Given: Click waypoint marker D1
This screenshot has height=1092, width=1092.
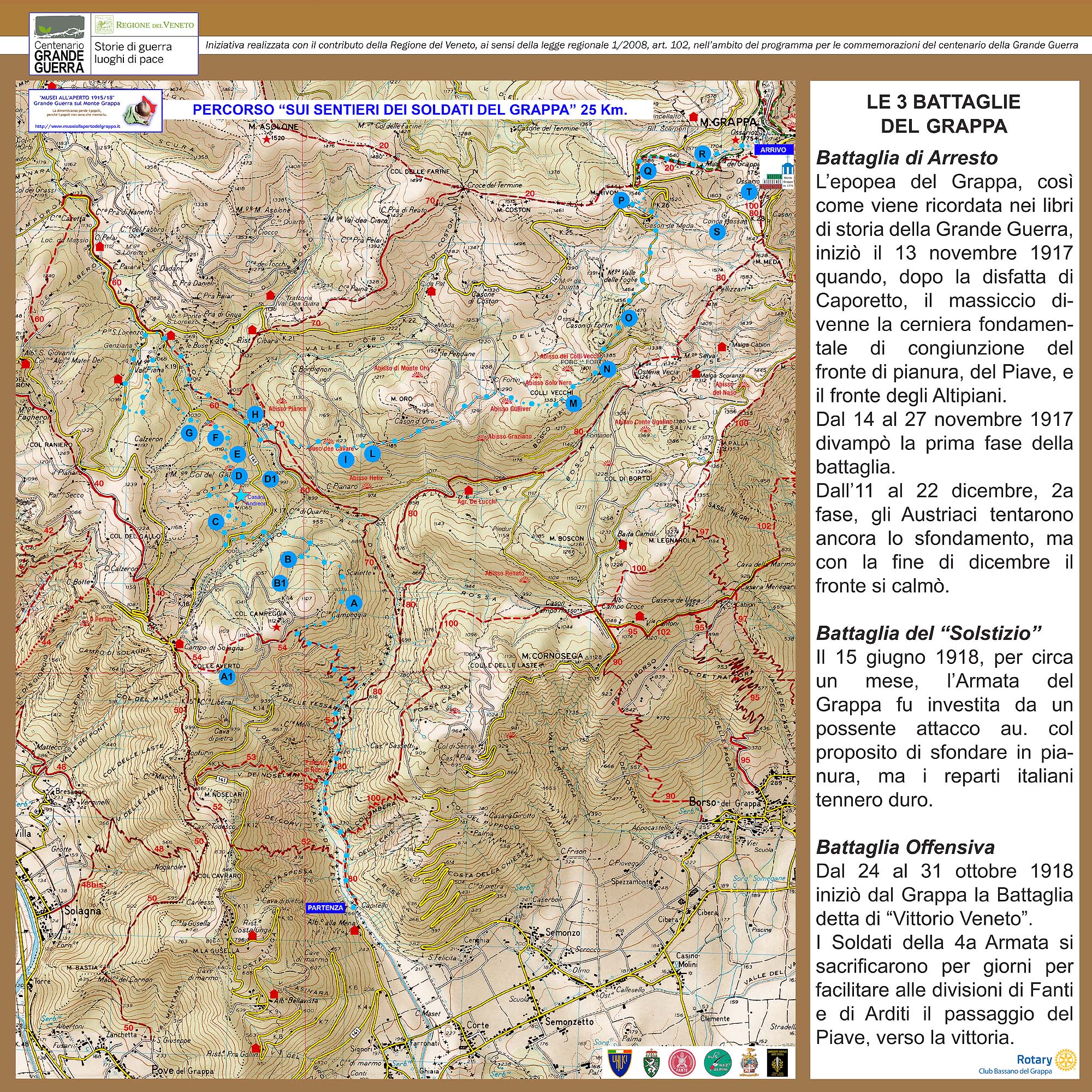Looking at the screenshot, I should [x=271, y=479].
